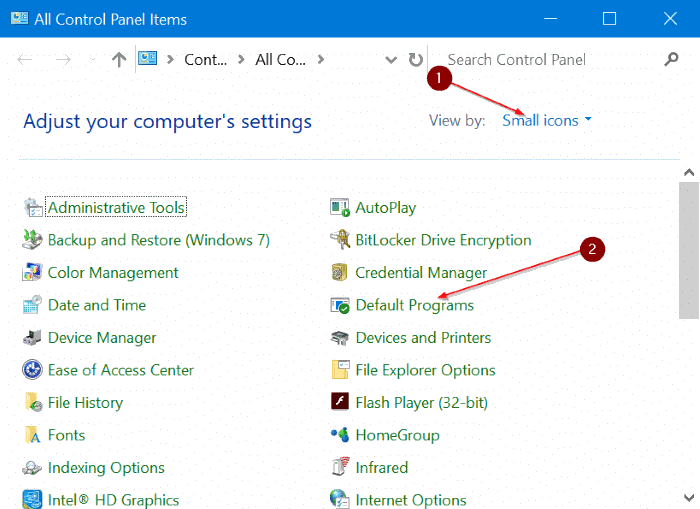
Task: Select the All Co... breadcrumb segment
Action: pyautogui.click(x=280, y=59)
